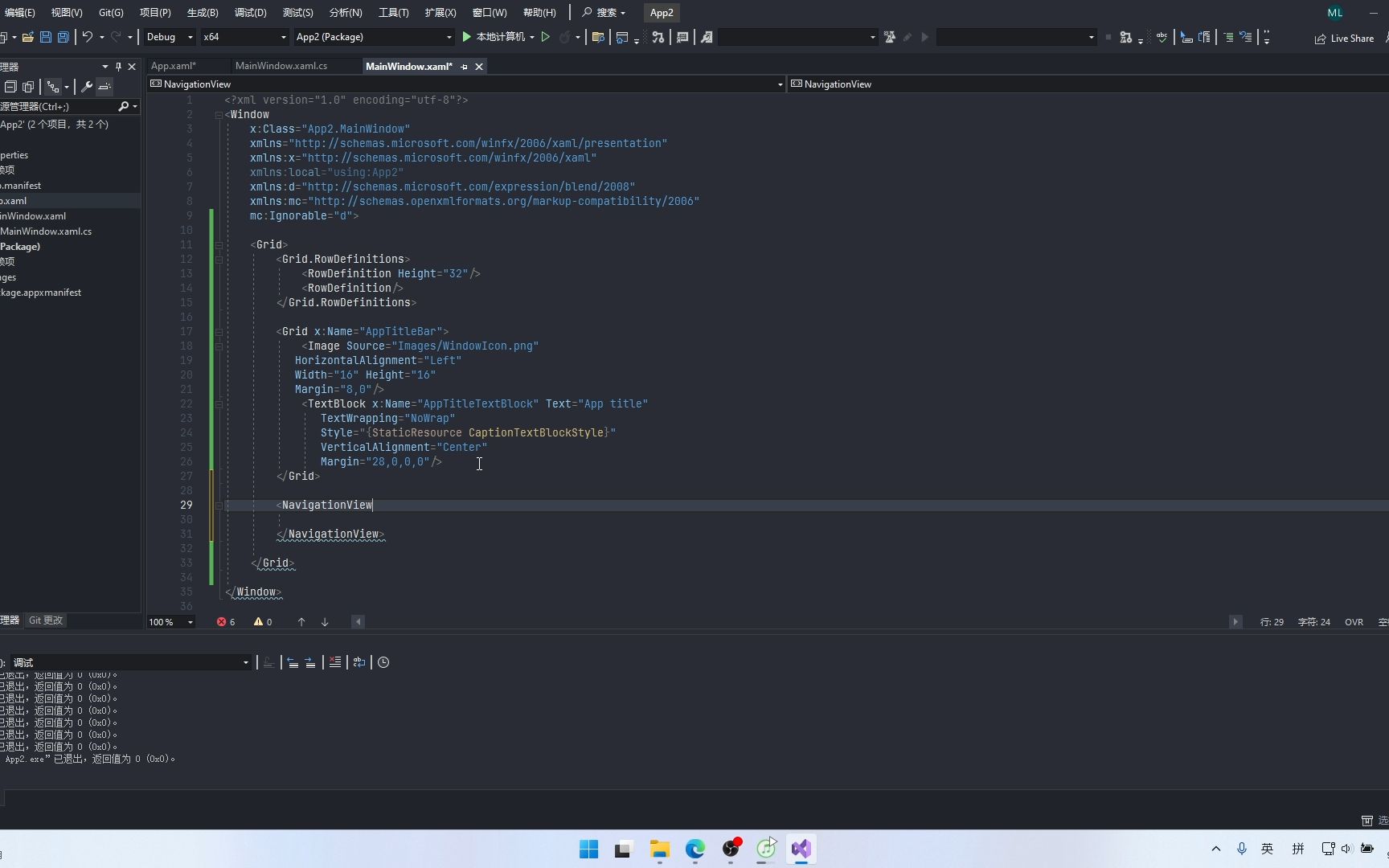Viewport: 1389px width, 868px height.
Task: Clear all output text
Action: click(x=335, y=662)
